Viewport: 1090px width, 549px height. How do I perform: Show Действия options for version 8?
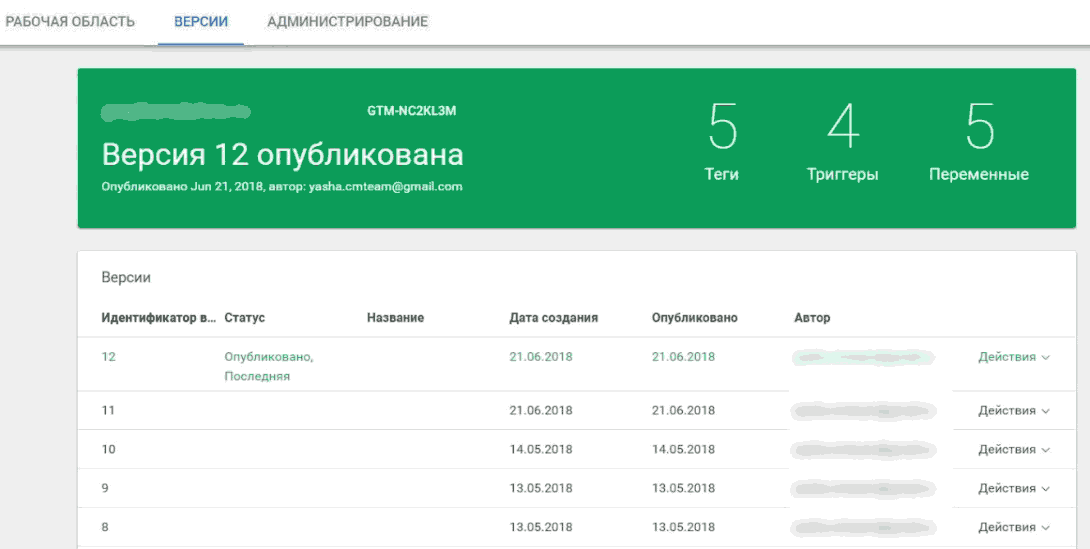(1014, 527)
